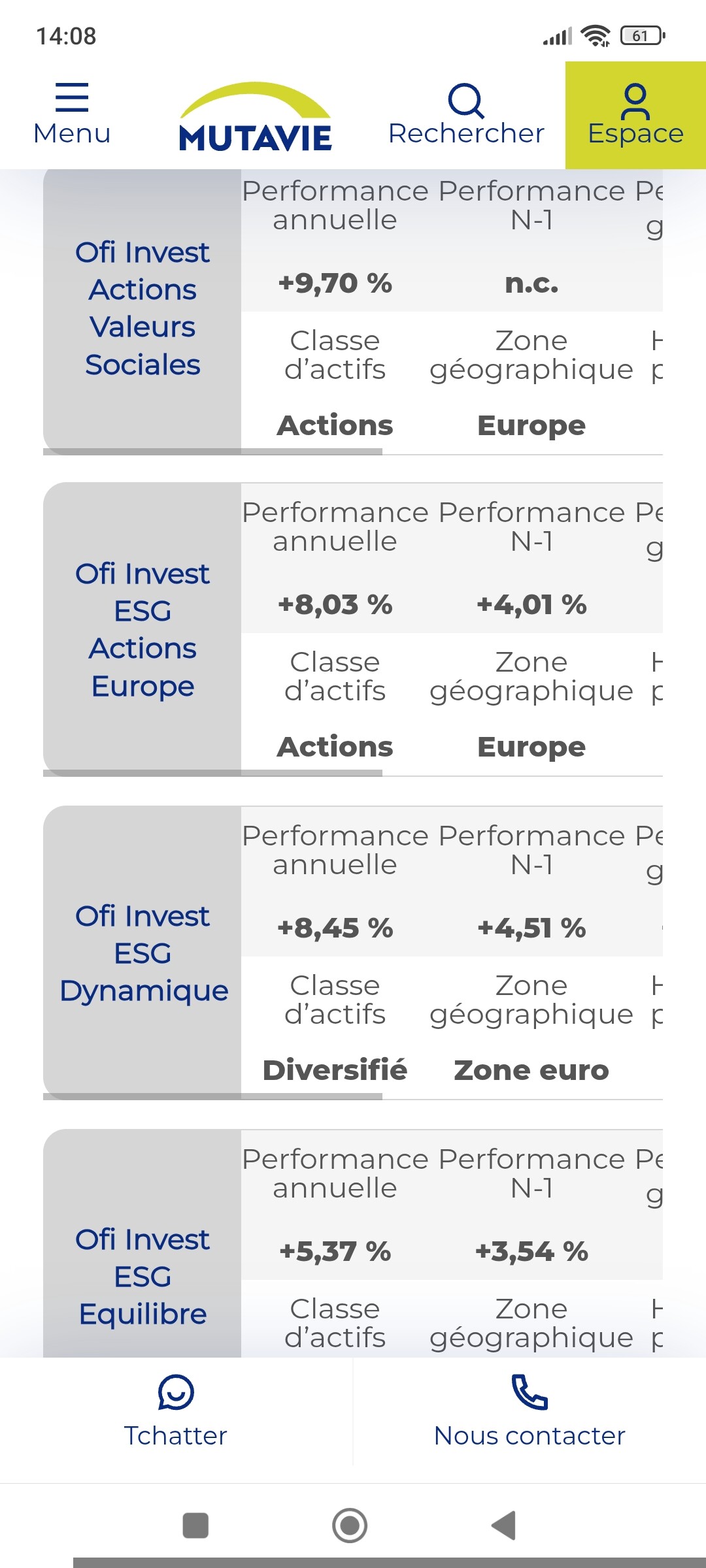Screen dimensions: 706x1568
Task: Open the Espace user account icon
Action: [x=635, y=101]
